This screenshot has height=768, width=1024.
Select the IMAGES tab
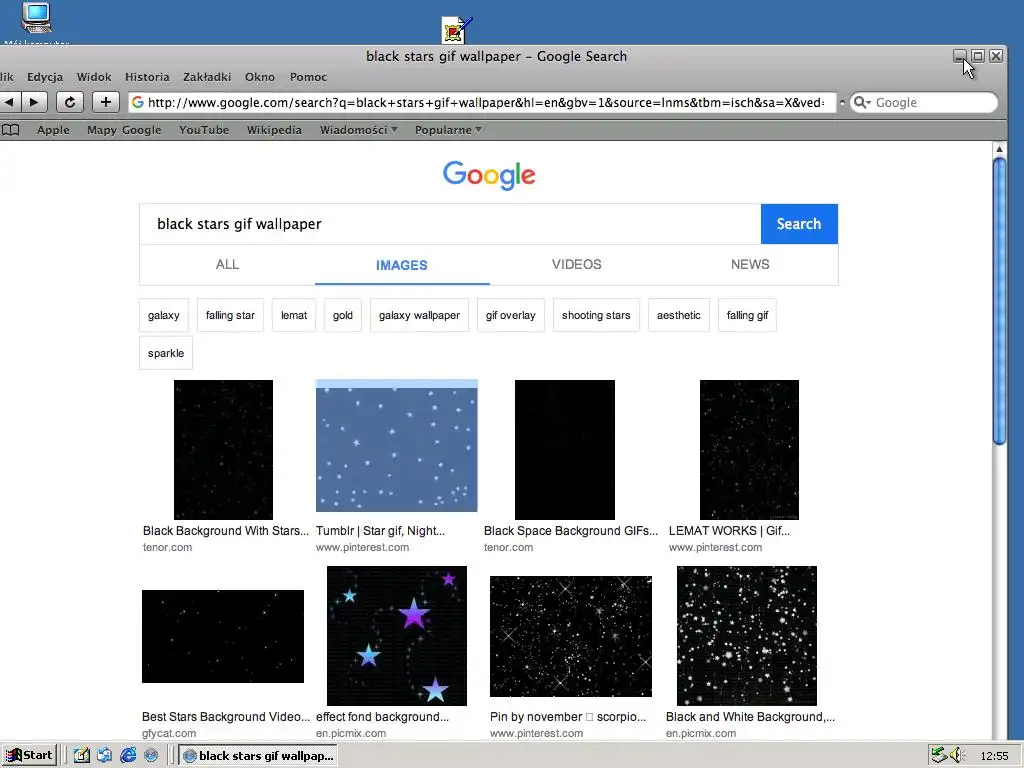pyautogui.click(x=402, y=265)
